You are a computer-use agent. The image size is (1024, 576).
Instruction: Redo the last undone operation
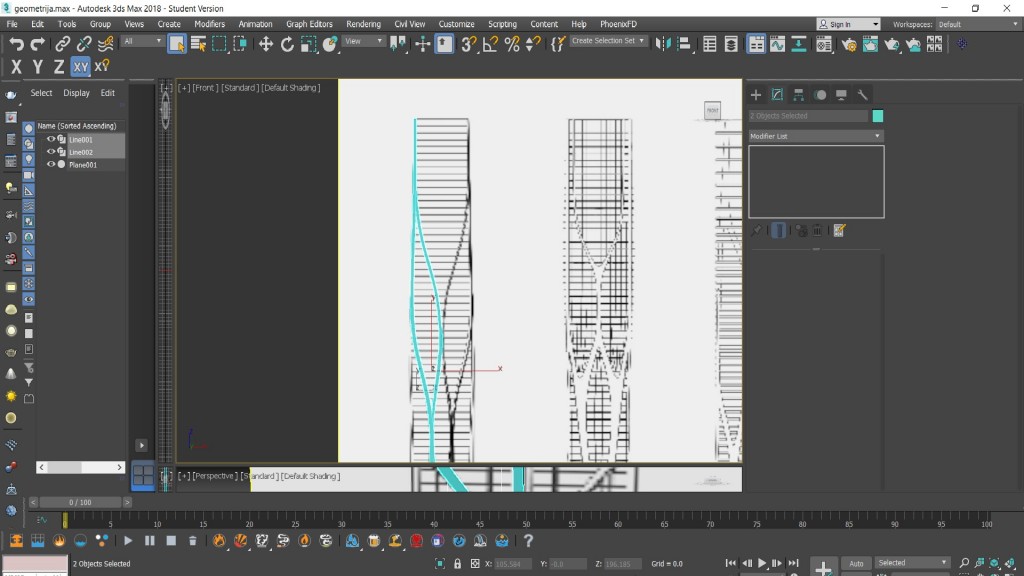tap(38, 44)
